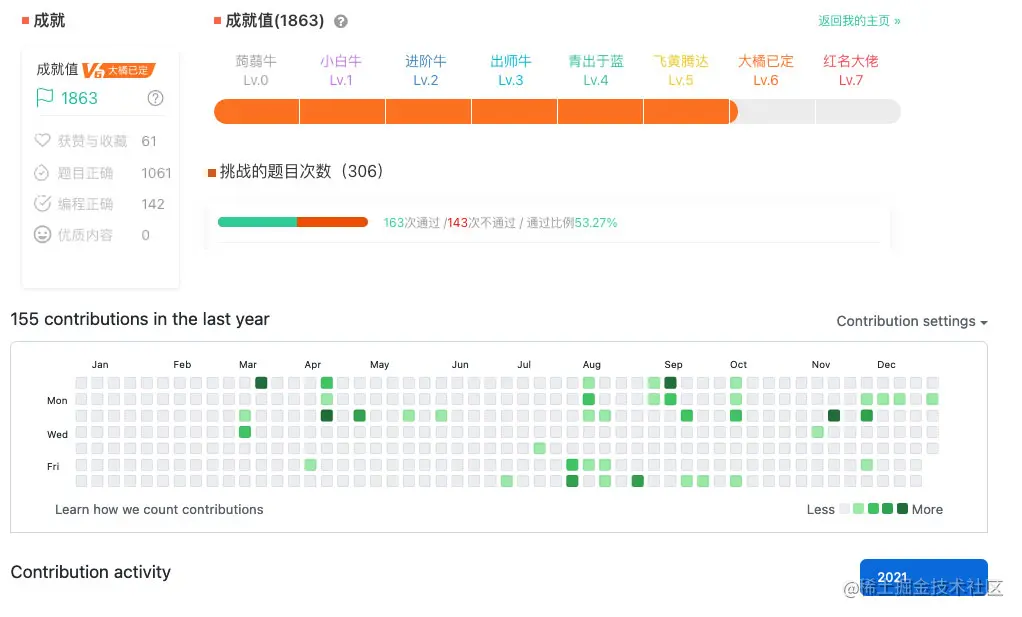Click the check icon beside 题目正确
This screenshot has width=1022, height=617.
point(41,173)
